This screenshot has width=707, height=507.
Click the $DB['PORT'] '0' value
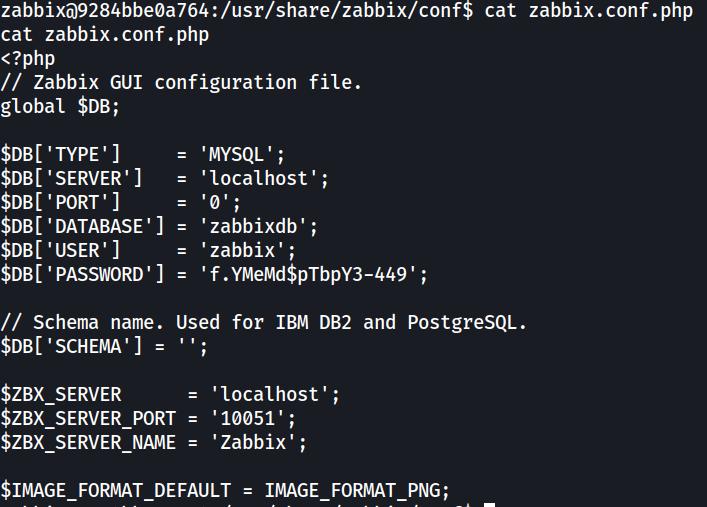click(x=216, y=203)
